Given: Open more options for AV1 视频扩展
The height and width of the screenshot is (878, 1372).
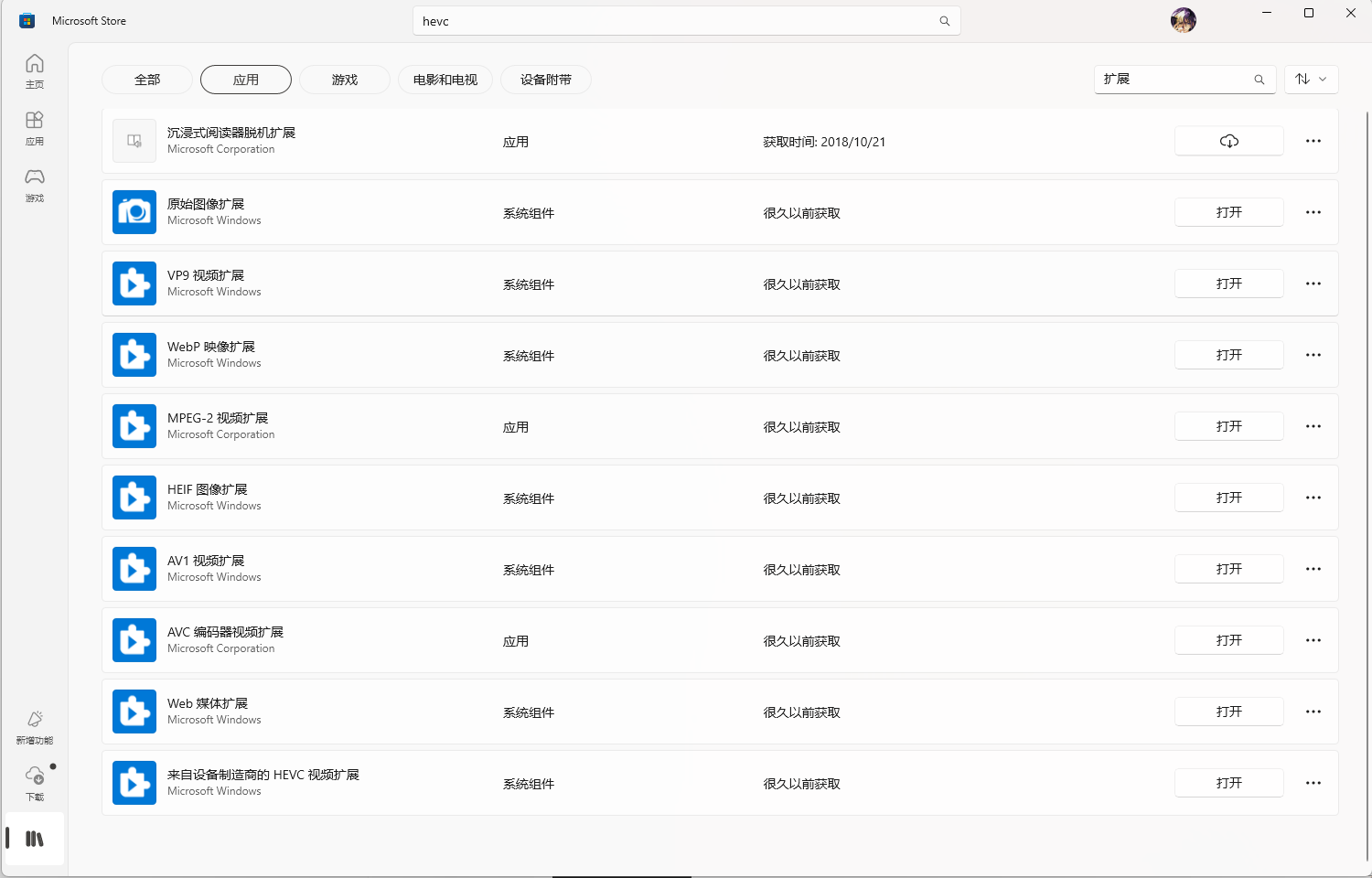Looking at the screenshot, I should [1313, 569].
